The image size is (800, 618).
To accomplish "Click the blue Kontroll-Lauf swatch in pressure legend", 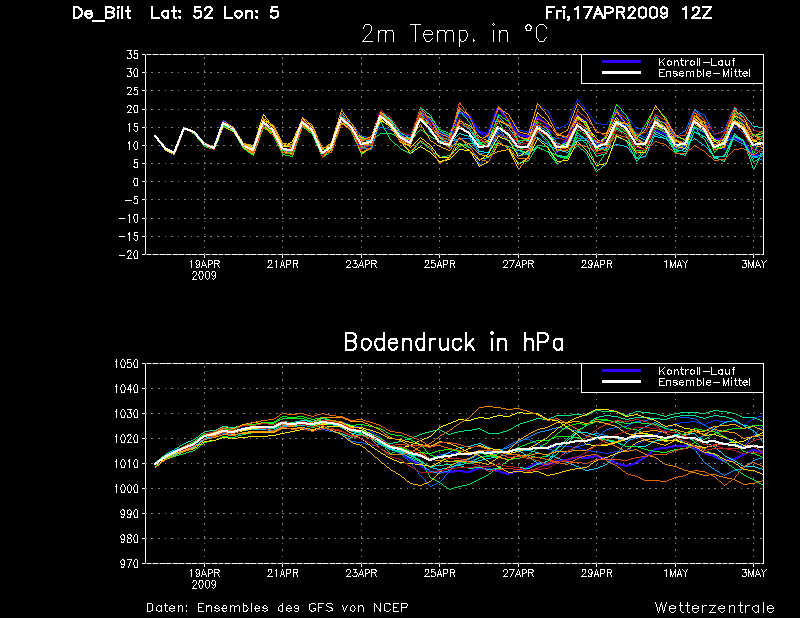I will tap(621, 371).
